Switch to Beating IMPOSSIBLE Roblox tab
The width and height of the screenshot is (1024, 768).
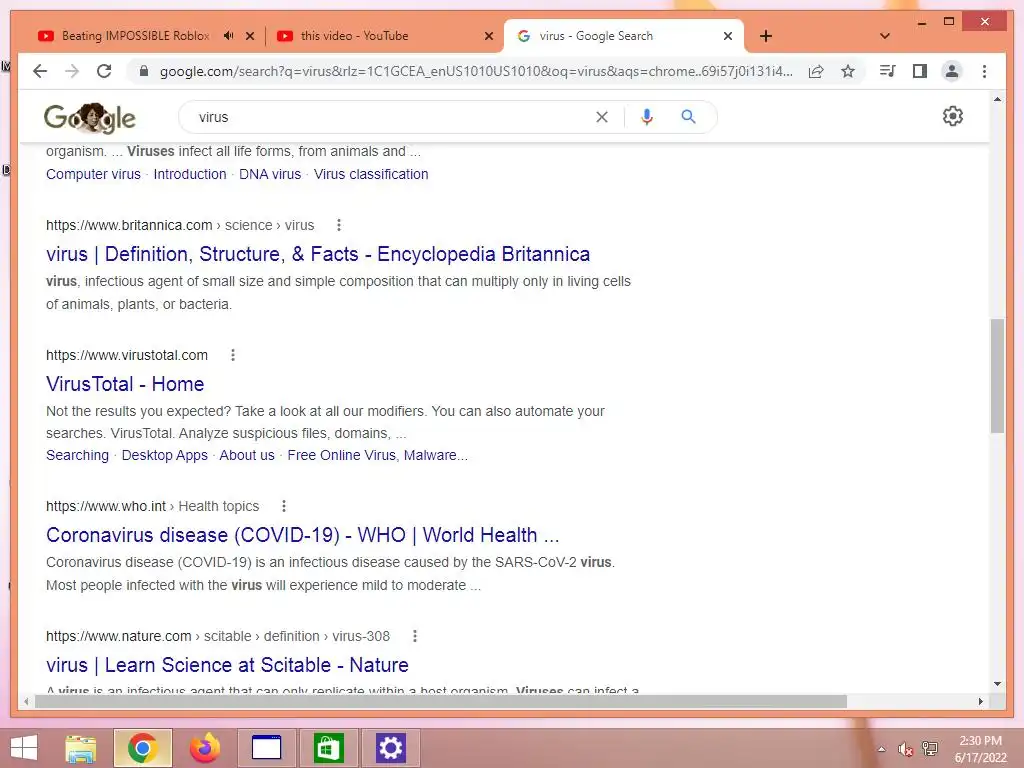136,36
